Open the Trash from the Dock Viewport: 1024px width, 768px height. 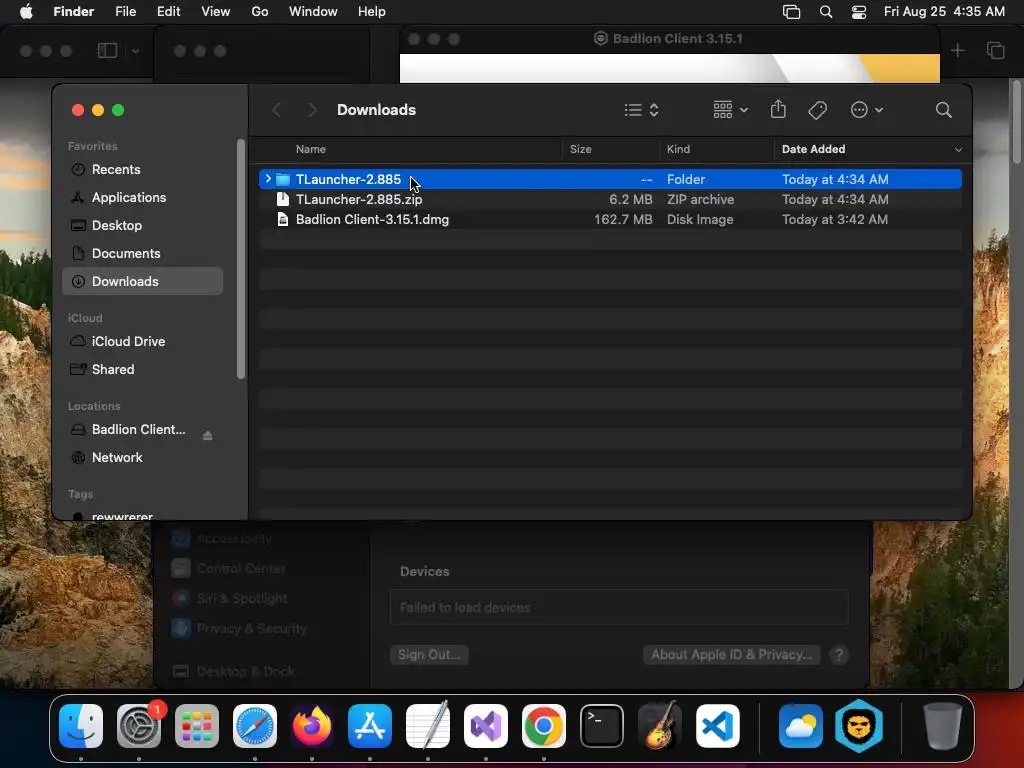coord(942,726)
